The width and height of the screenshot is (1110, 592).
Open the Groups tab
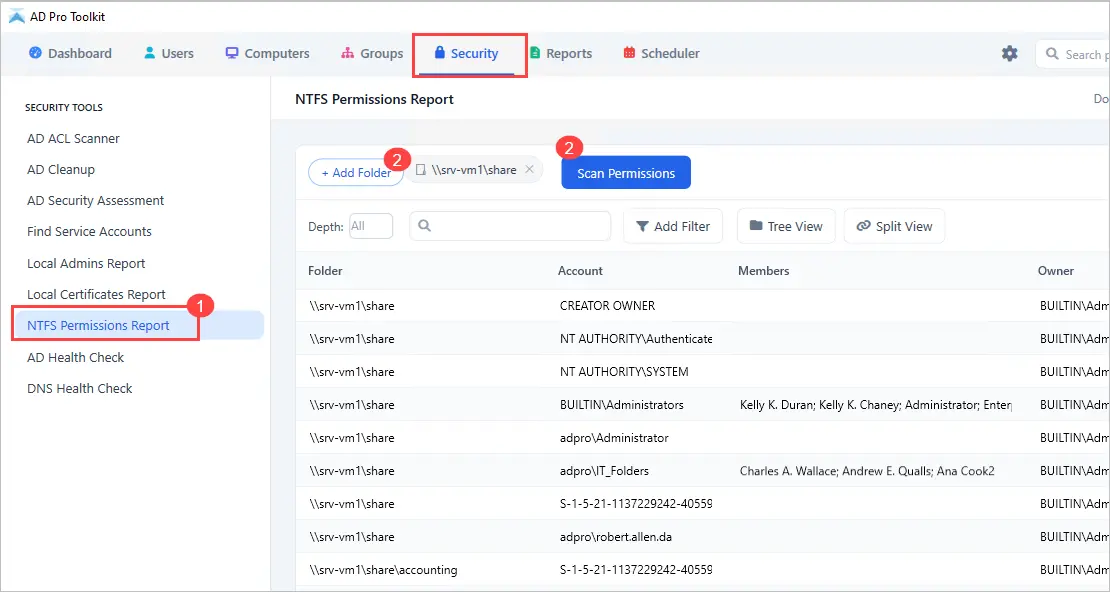tap(372, 53)
